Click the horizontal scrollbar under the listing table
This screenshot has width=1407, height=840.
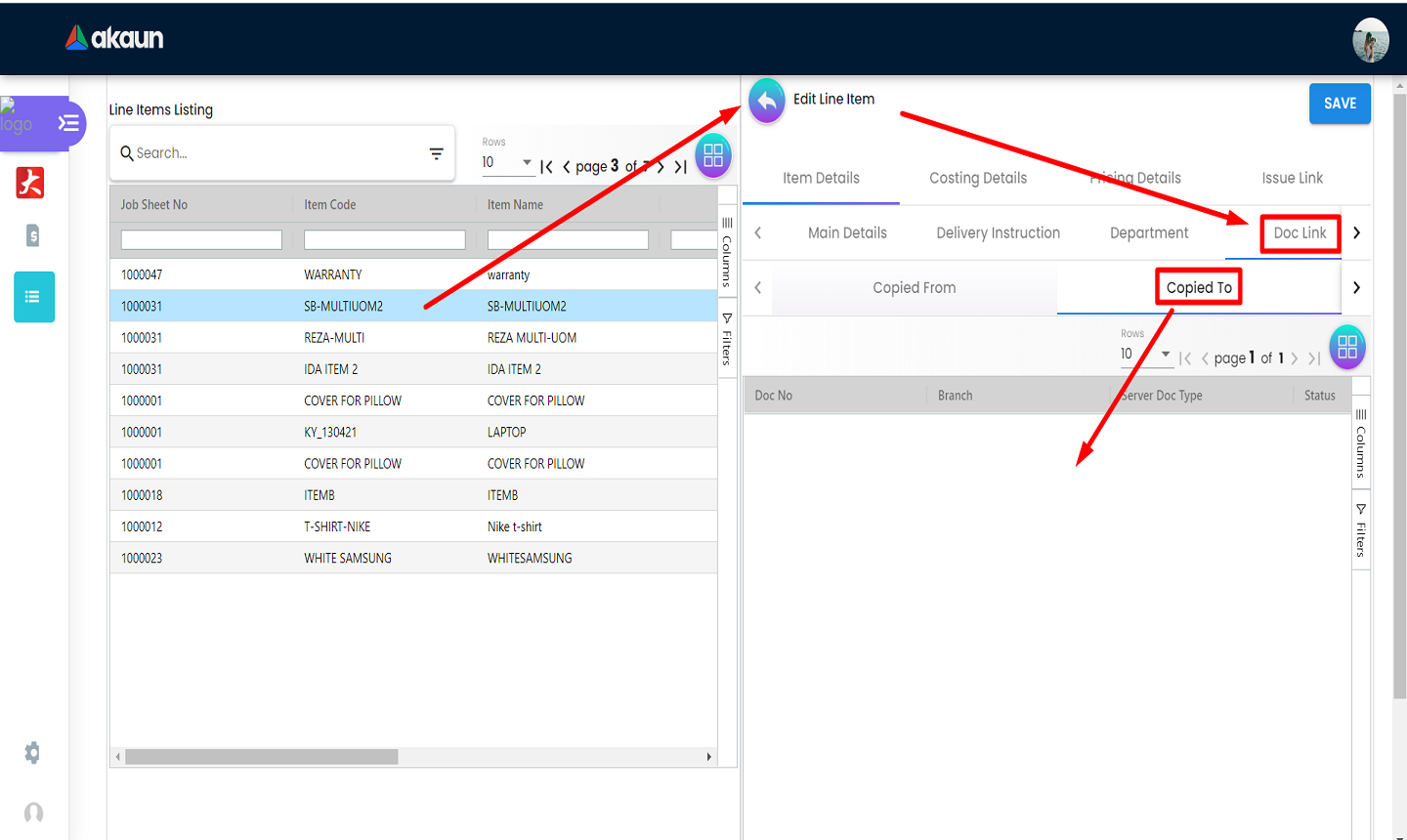[x=262, y=757]
